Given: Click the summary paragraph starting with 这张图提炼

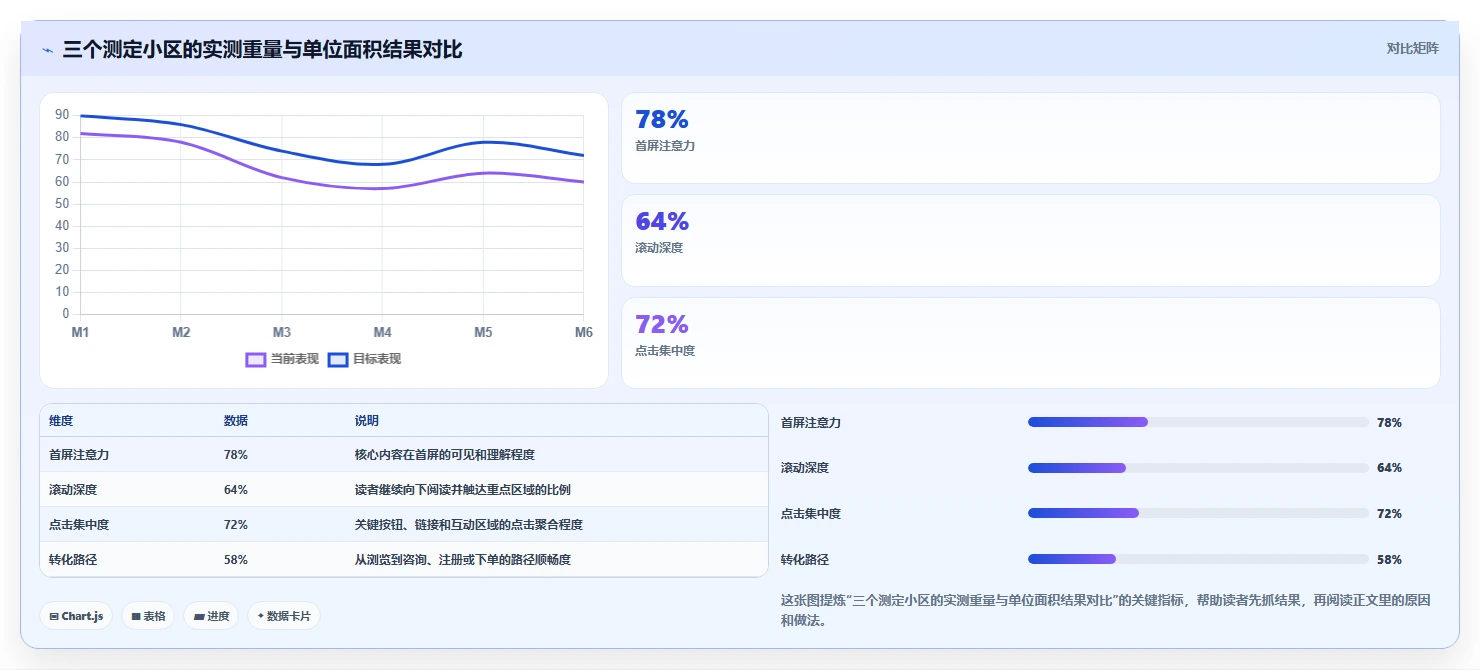Looking at the screenshot, I should coord(1106,610).
